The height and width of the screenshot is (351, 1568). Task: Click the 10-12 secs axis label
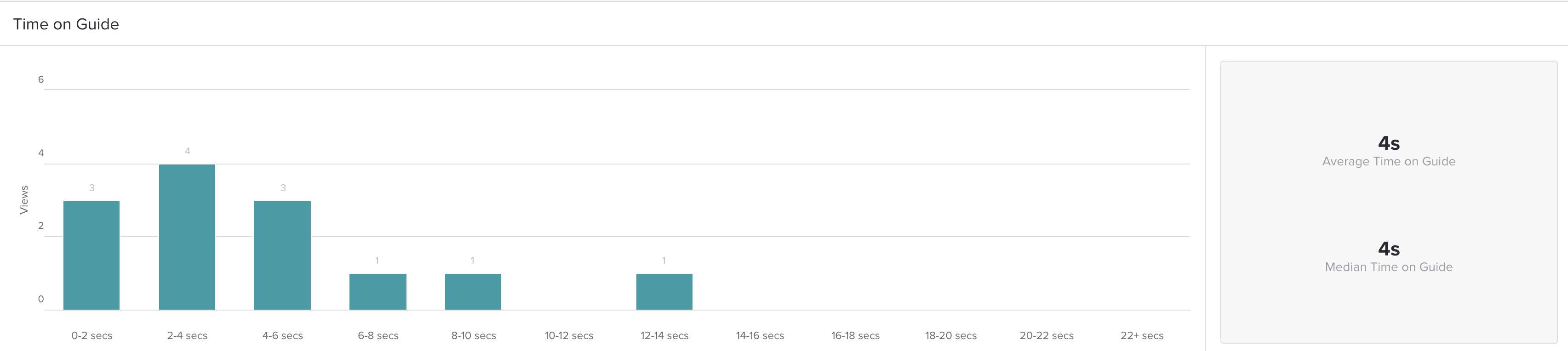coord(569,336)
